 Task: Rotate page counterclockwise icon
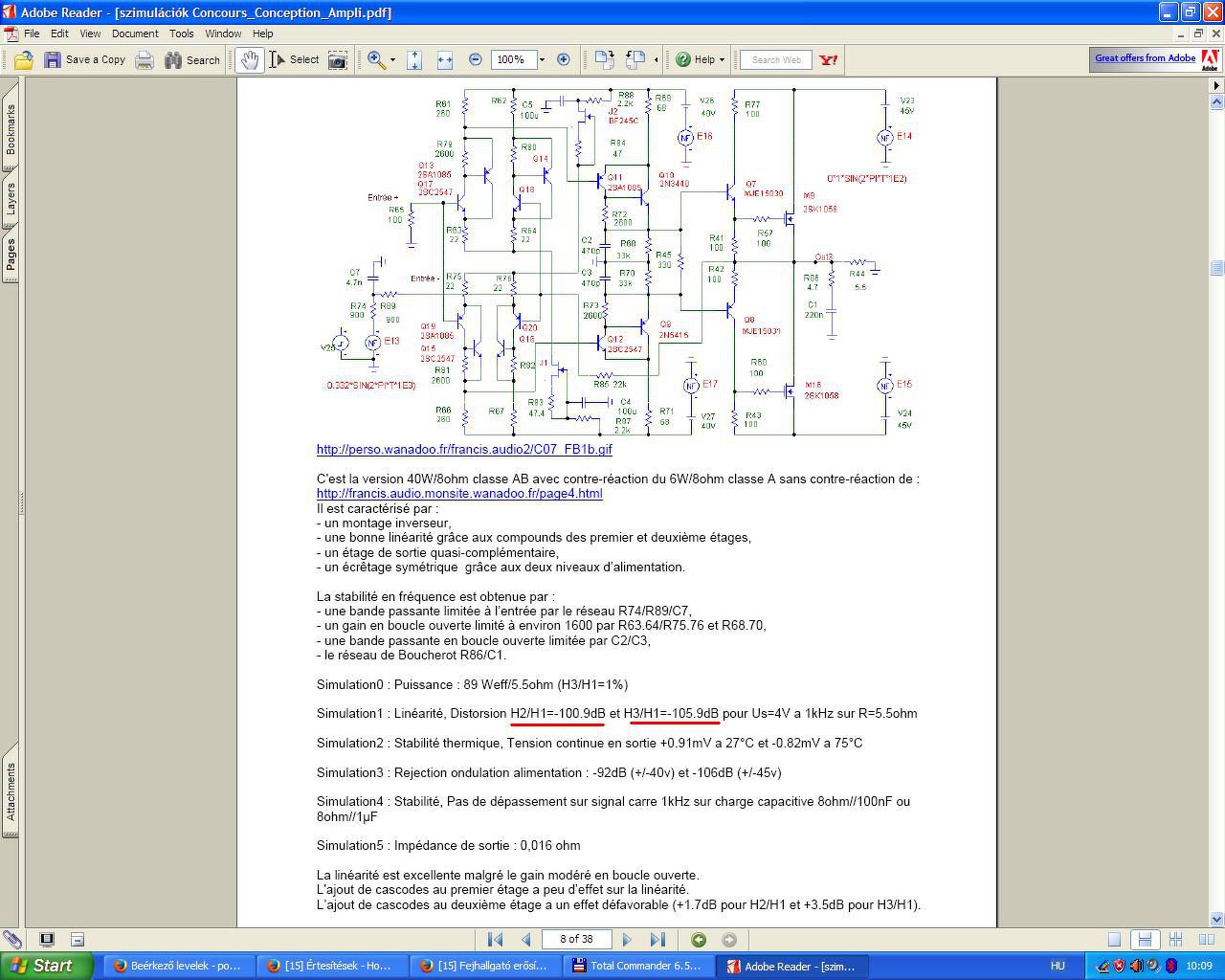tap(635, 59)
